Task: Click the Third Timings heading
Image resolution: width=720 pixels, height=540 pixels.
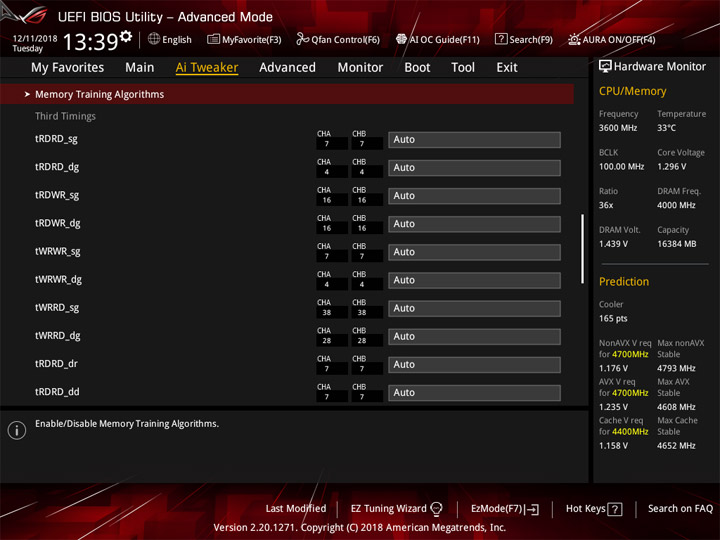Action: tap(65, 116)
